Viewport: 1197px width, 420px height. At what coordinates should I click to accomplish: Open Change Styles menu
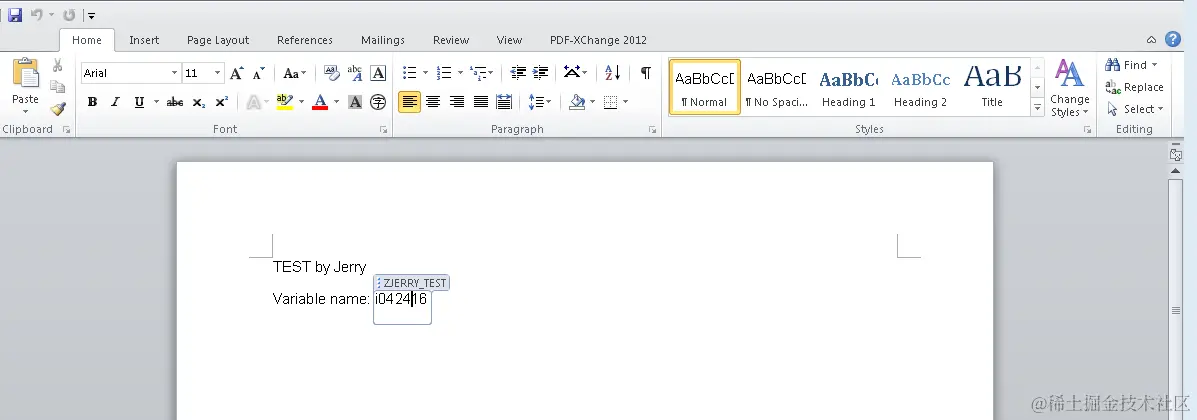point(1070,89)
